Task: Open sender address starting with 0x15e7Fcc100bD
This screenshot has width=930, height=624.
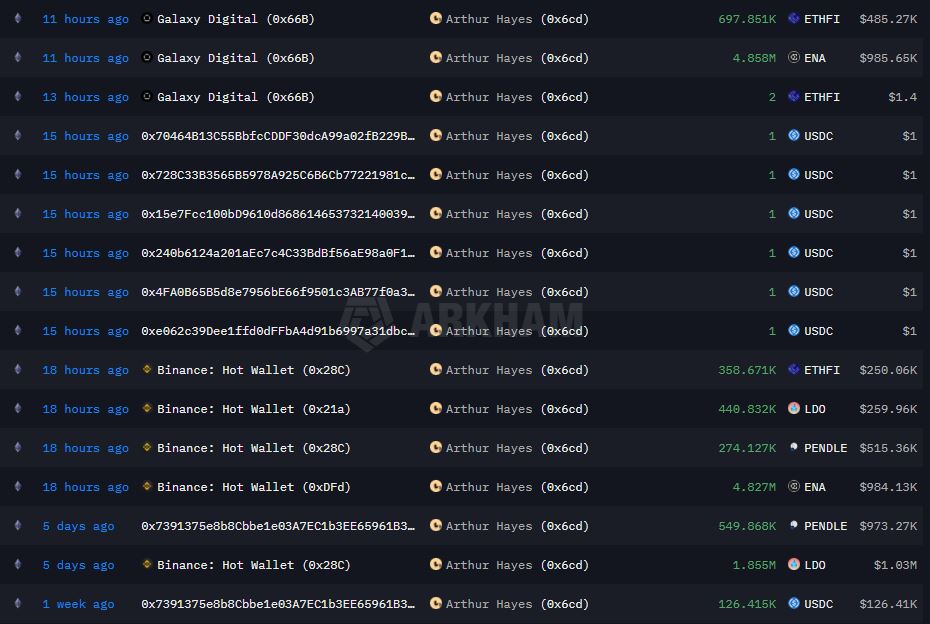Action: tap(277, 214)
